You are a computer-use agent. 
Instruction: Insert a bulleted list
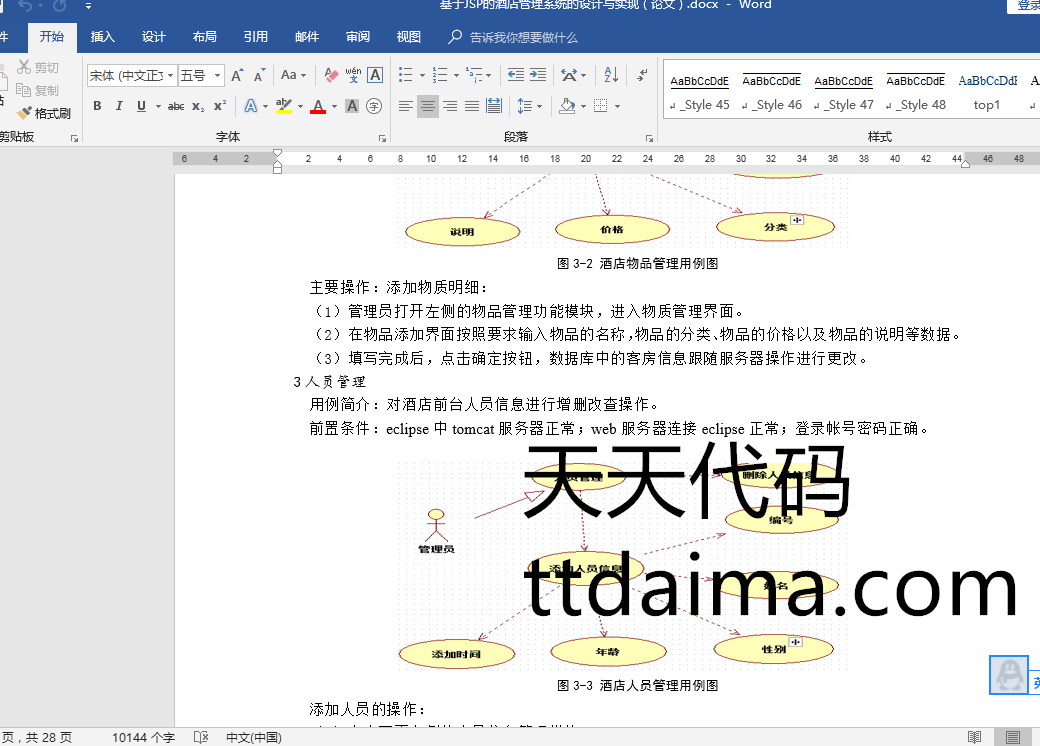tap(405, 75)
